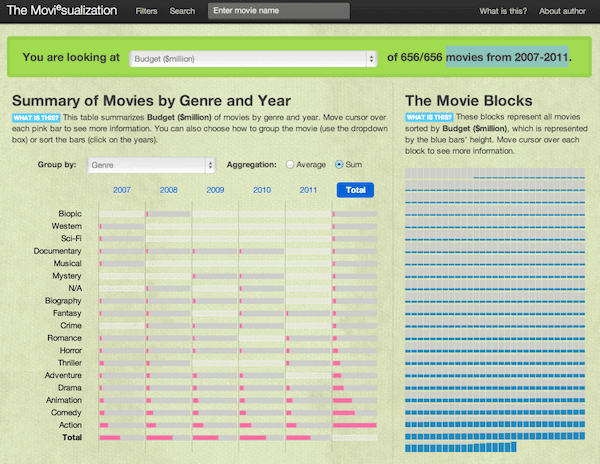Click the tallest last movie block

[x=514, y=446]
